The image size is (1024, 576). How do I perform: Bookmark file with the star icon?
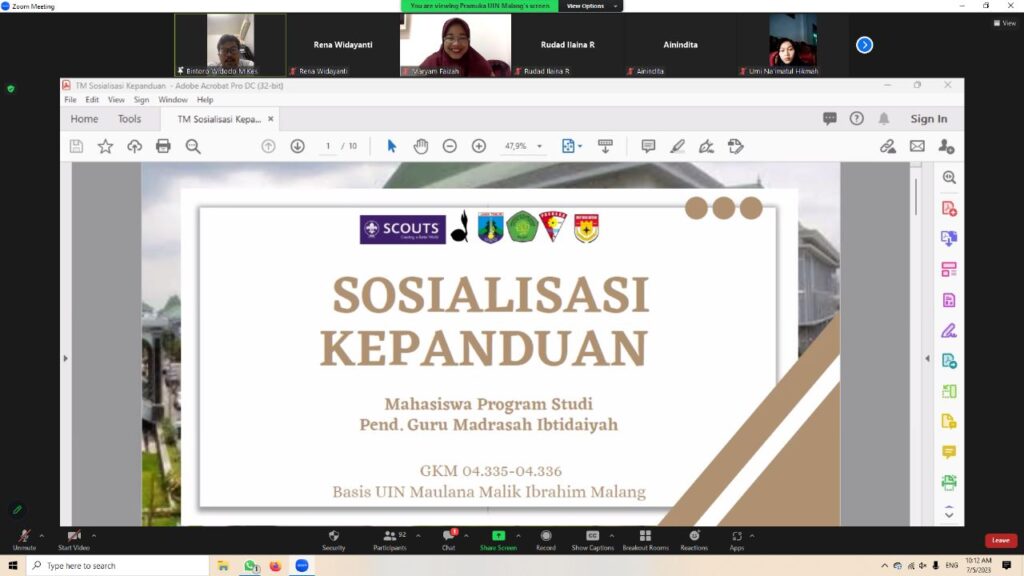[105, 146]
